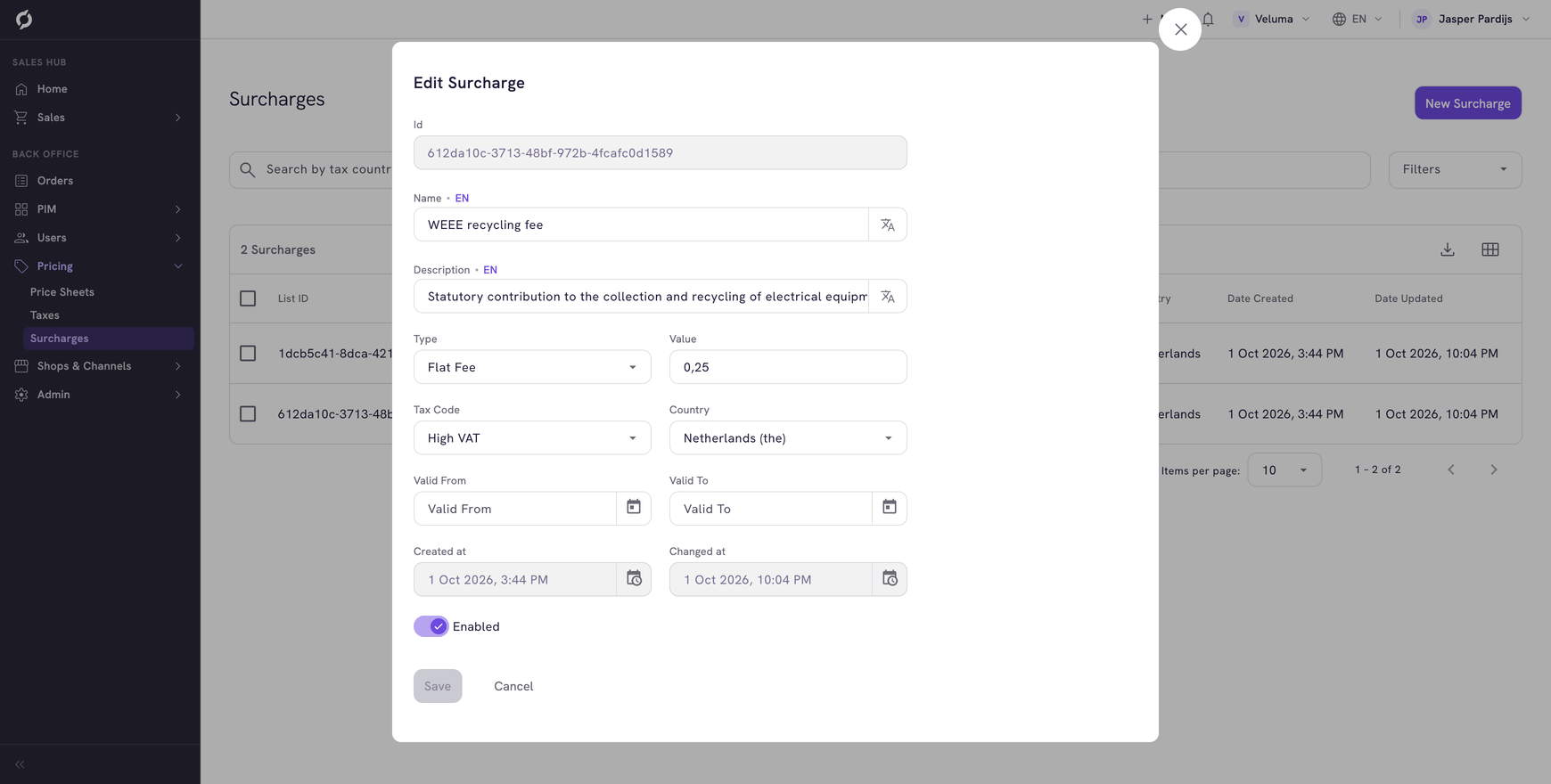Open the Valid To calendar picker
This screenshot has width=1551, height=784.
tap(890, 508)
